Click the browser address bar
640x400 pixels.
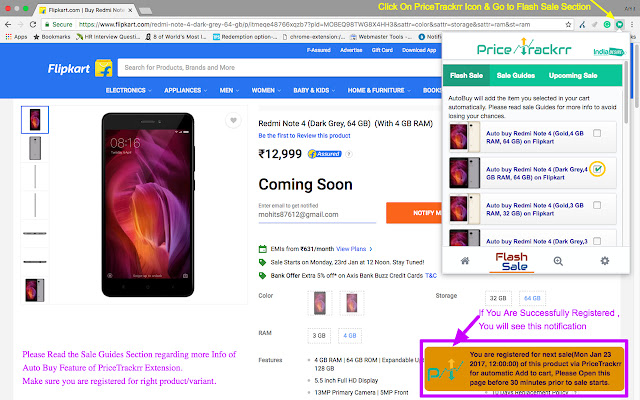point(304,24)
